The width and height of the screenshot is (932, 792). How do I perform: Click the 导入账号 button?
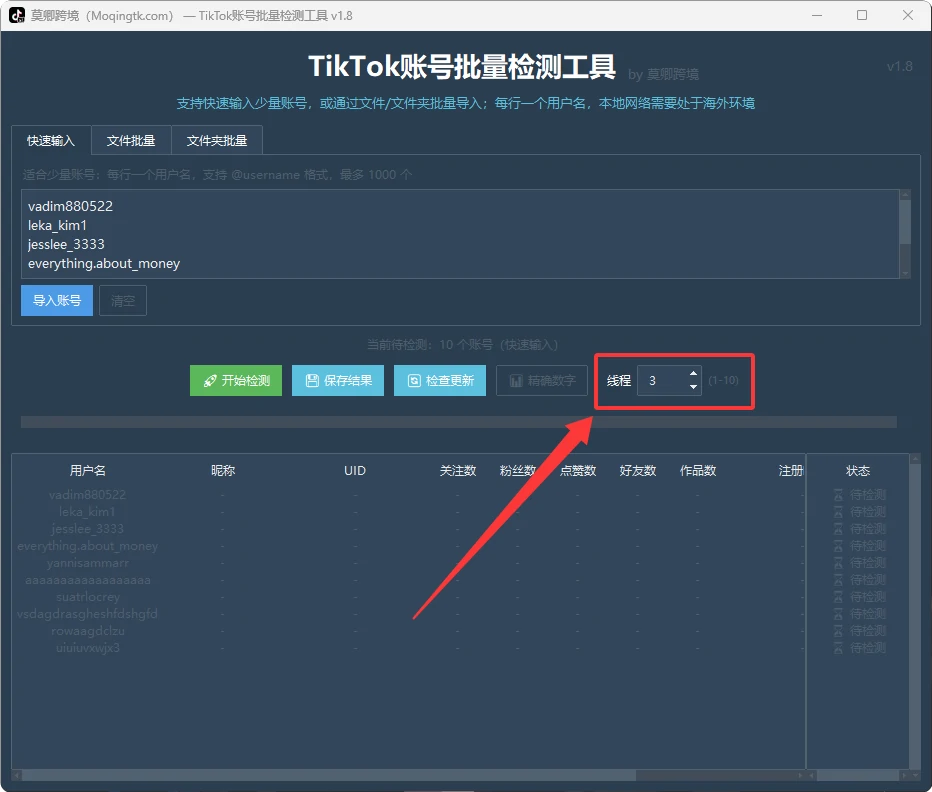tap(57, 300)
